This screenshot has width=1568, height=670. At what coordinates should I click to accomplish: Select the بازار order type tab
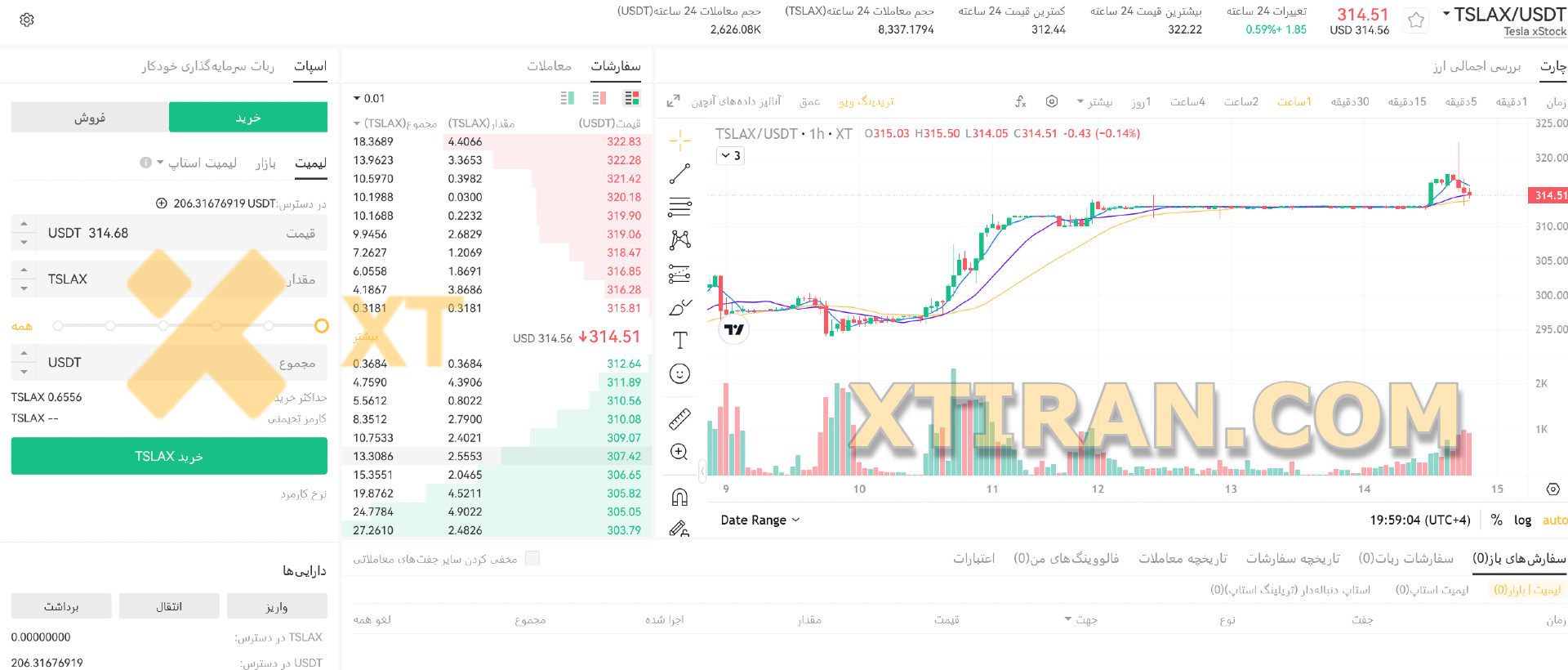265,163
